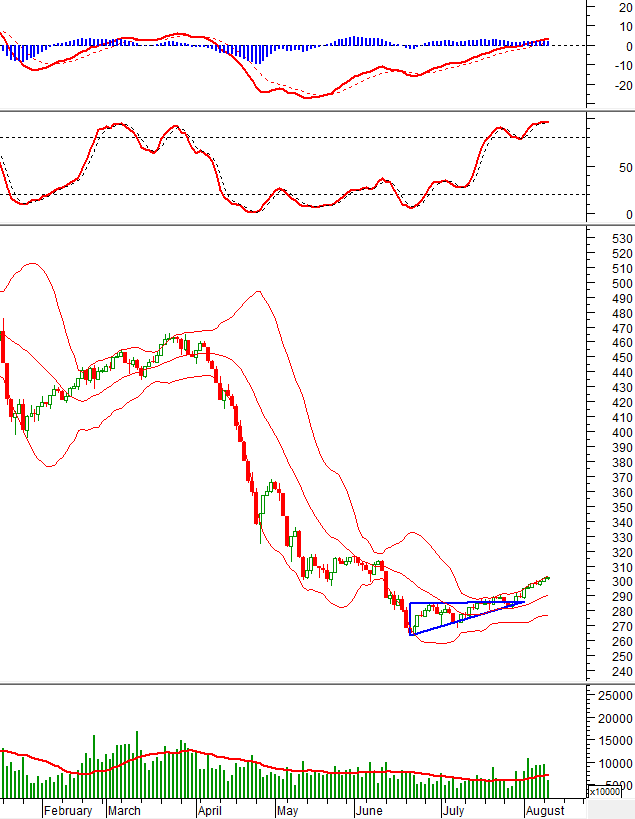Click the 240 price axis label
The width and height of the screenshot is (635, 819).
621,672
